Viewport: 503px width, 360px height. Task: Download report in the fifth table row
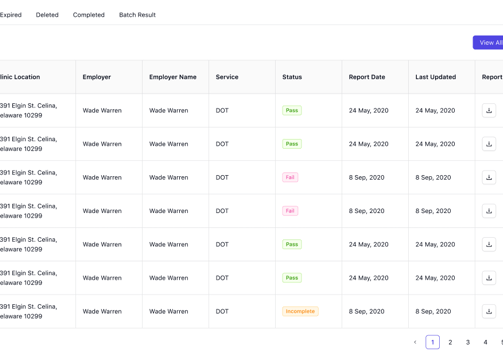489,244
